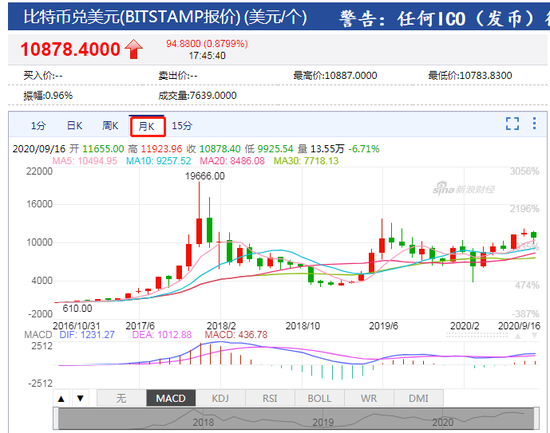Screen dimensions: 550x433
Task: Select the MACD indicator button
Action: 171,398
